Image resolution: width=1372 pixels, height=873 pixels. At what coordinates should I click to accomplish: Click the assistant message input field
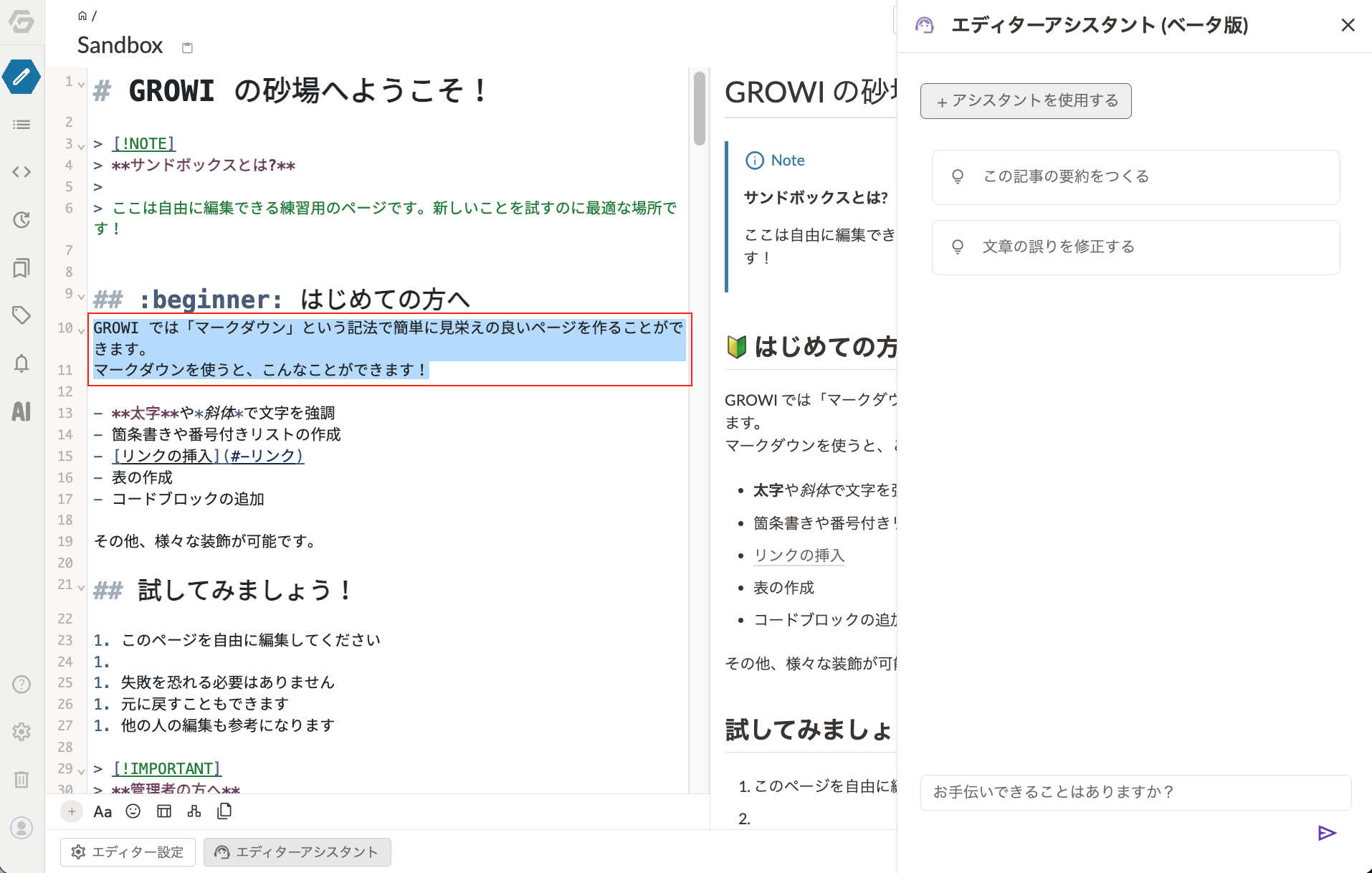click(x=1135, y=792)
